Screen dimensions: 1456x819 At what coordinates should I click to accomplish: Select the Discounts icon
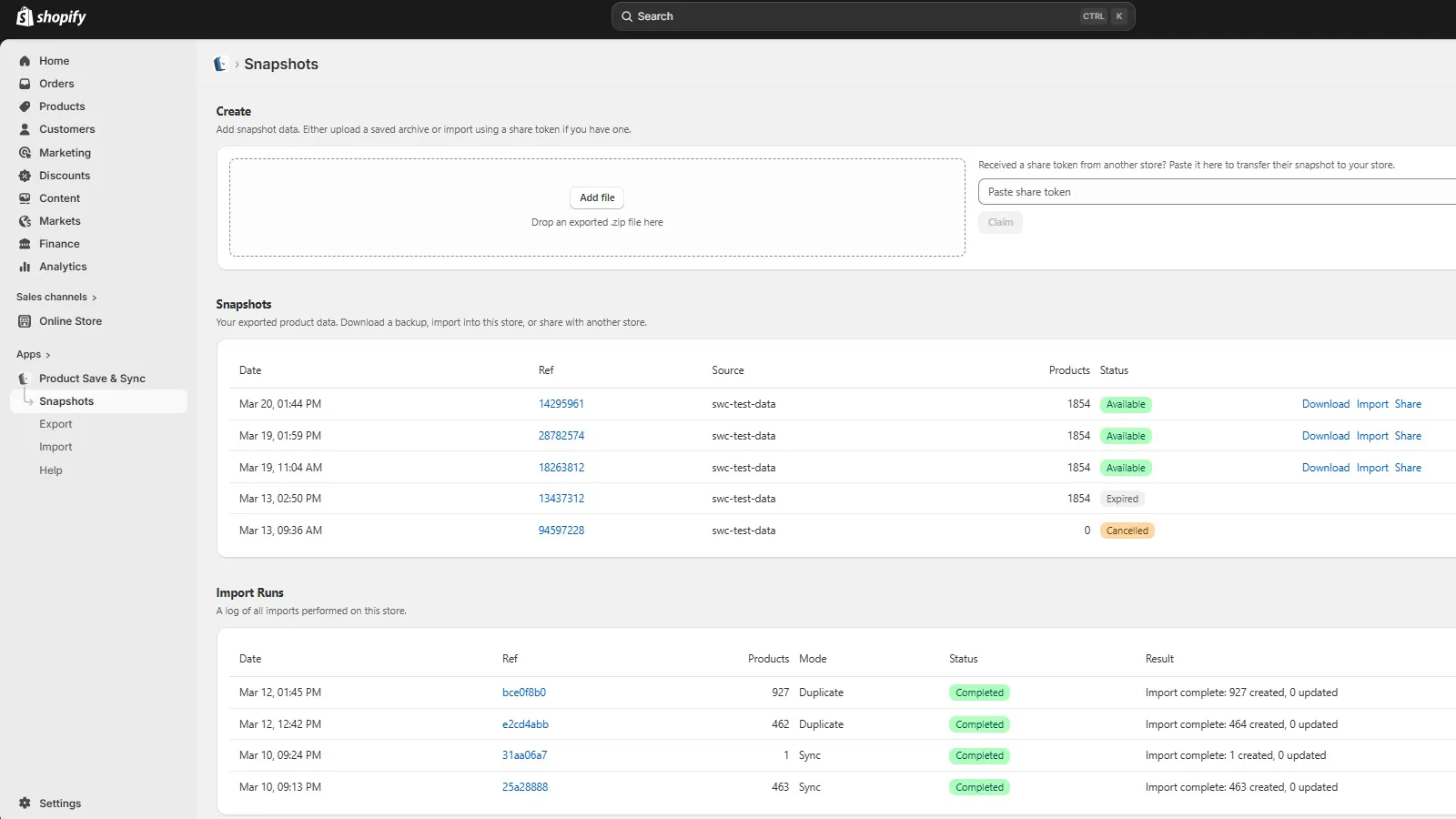[x=25, y=175]
